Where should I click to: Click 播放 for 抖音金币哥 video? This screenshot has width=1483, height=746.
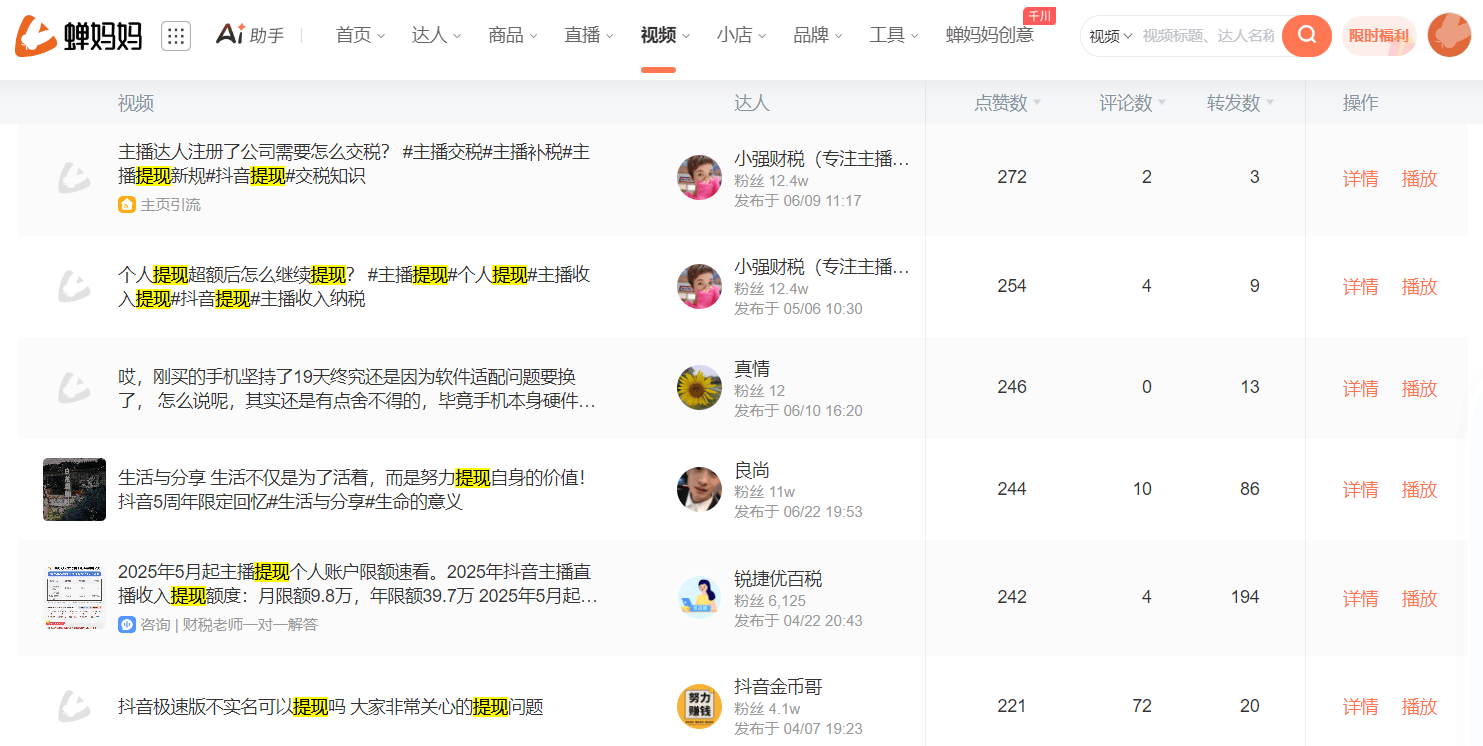(1419, 707)
